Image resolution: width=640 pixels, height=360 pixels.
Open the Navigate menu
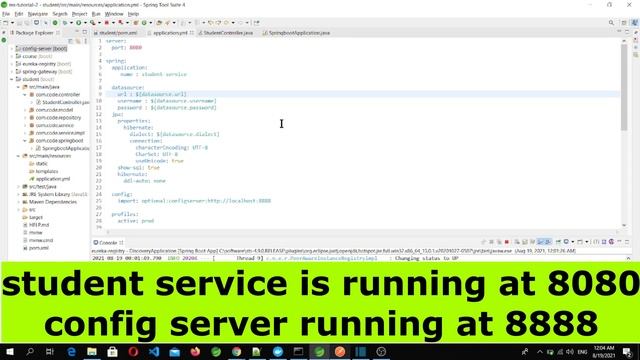coord(38,14)
